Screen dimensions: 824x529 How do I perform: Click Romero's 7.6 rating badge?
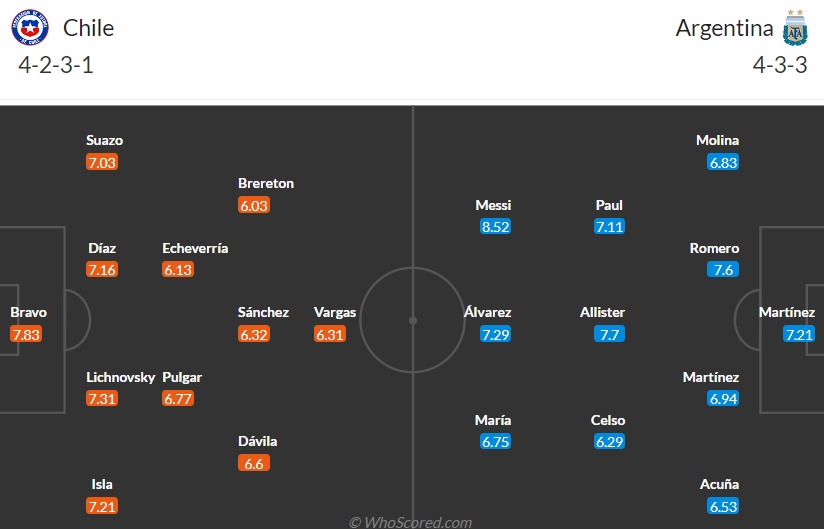(723, 269)
